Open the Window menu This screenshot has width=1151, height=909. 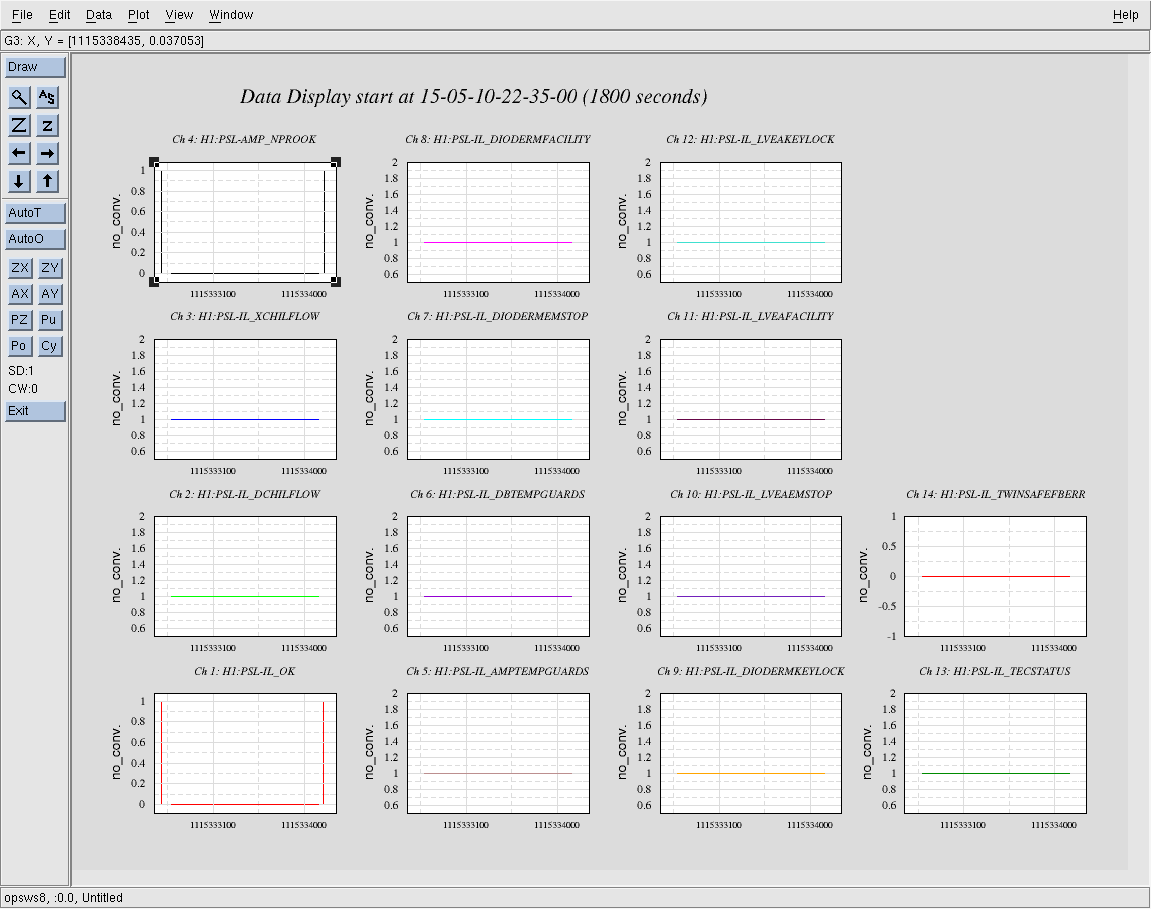click(231, 15)
